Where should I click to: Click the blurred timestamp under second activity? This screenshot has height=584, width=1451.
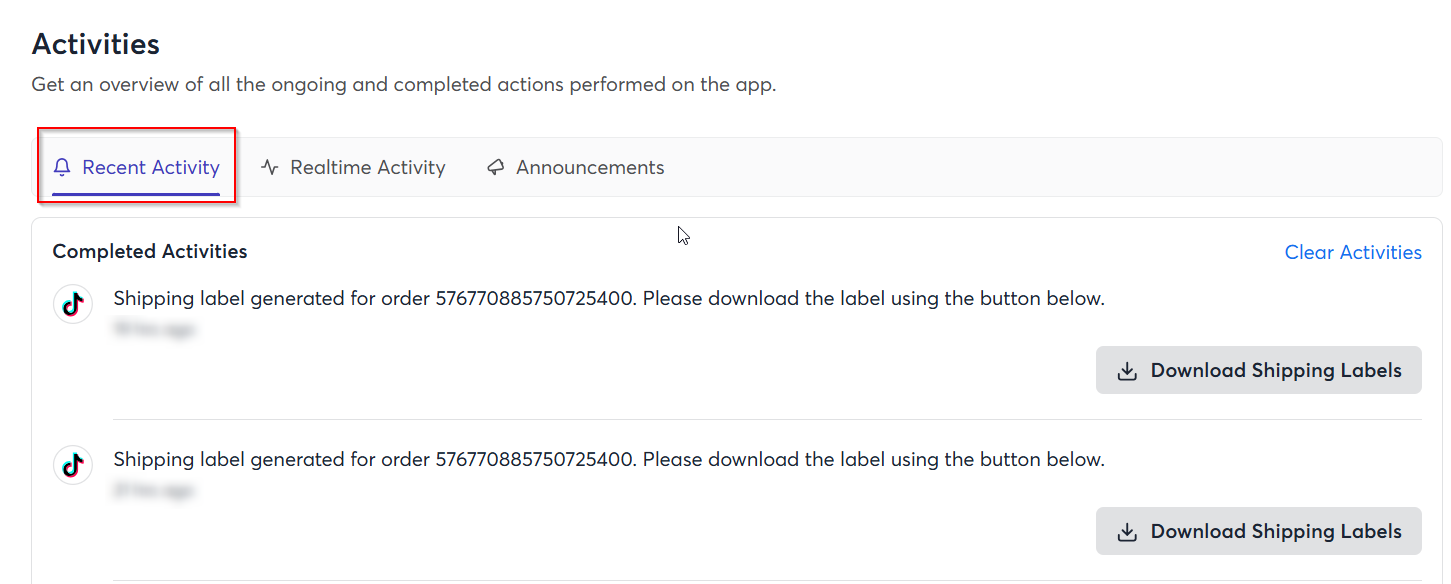tap(154, 490)
